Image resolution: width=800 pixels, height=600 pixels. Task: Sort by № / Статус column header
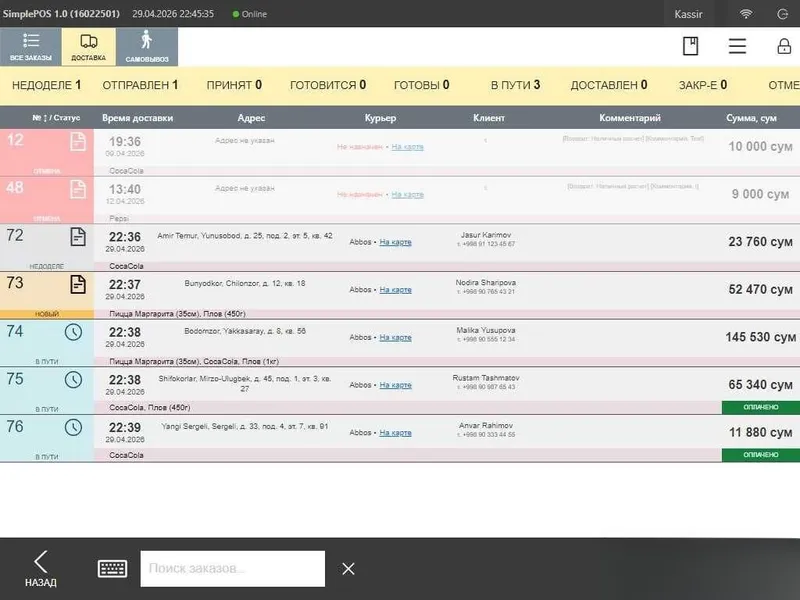coord(56,118)
